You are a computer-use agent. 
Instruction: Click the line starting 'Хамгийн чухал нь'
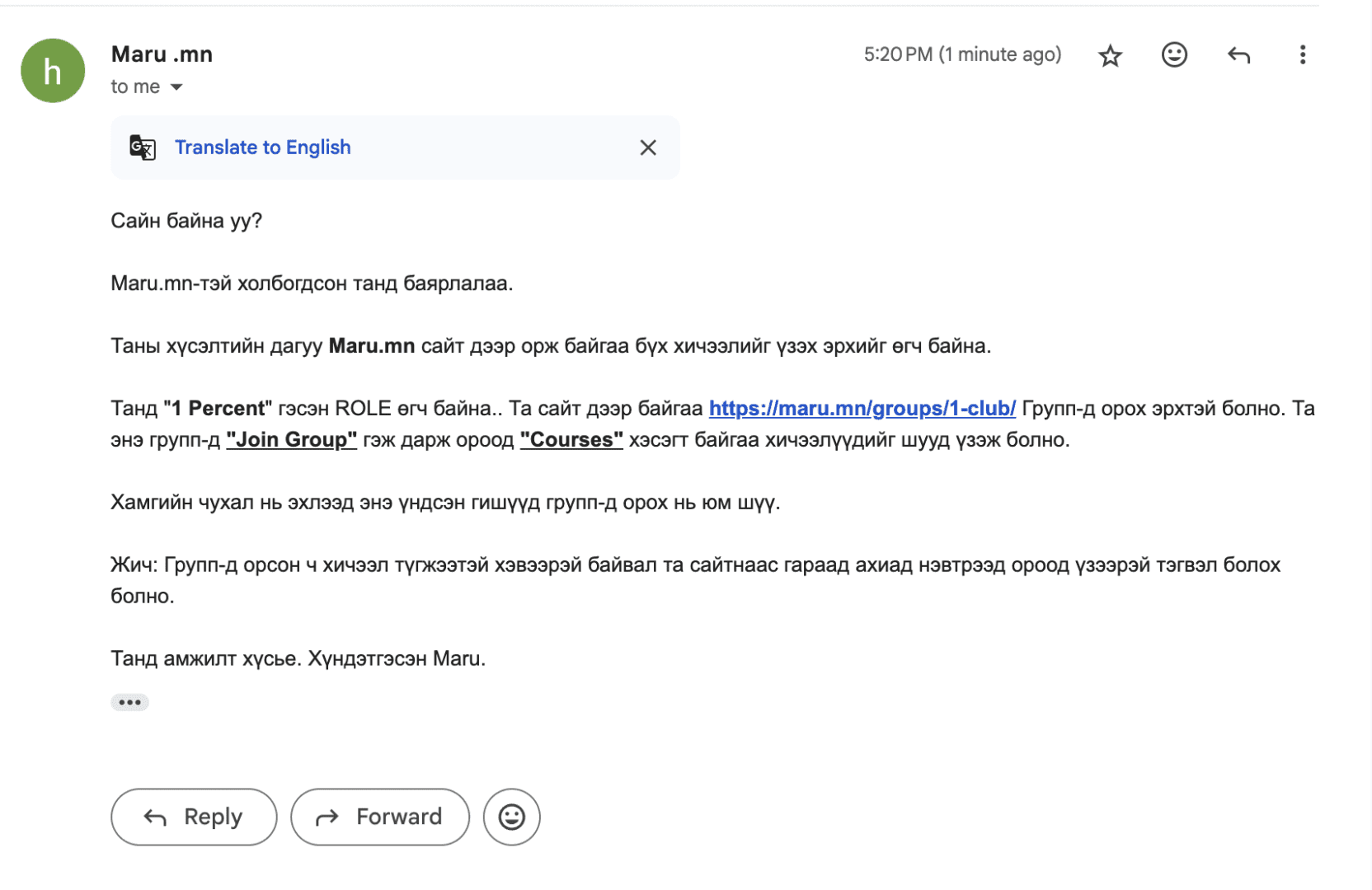(x=445, y=503)
